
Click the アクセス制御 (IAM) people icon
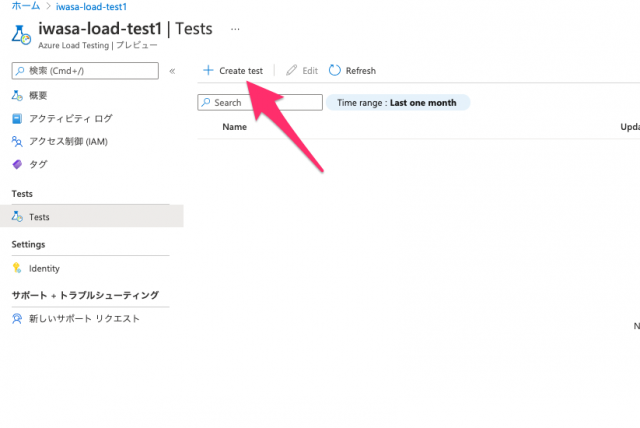pyautogui.click(x=17, y=142)
